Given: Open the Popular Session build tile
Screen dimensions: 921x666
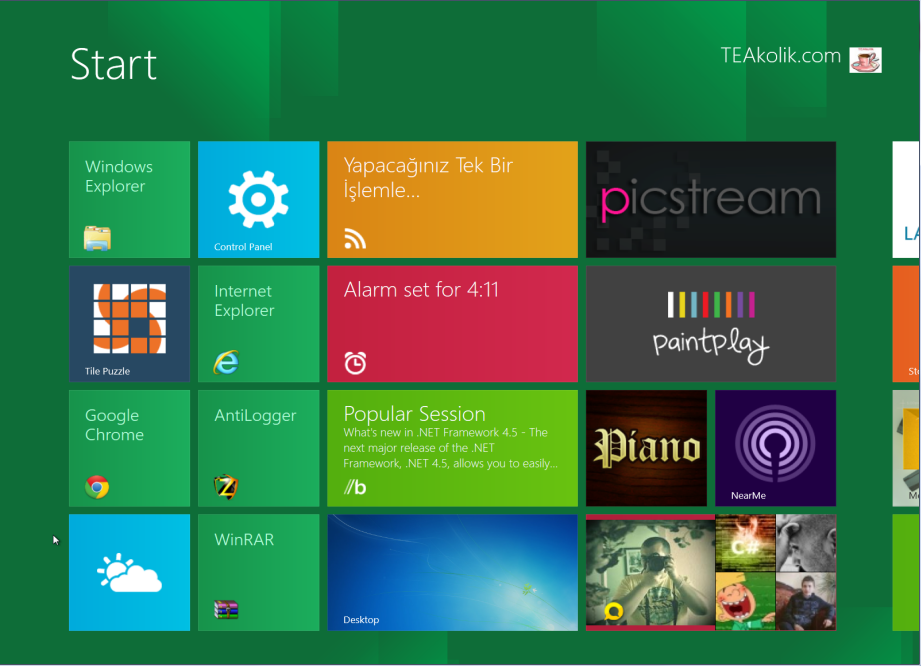Looking at the screenshot, I should pyautogui.click(x=452, y=448).
